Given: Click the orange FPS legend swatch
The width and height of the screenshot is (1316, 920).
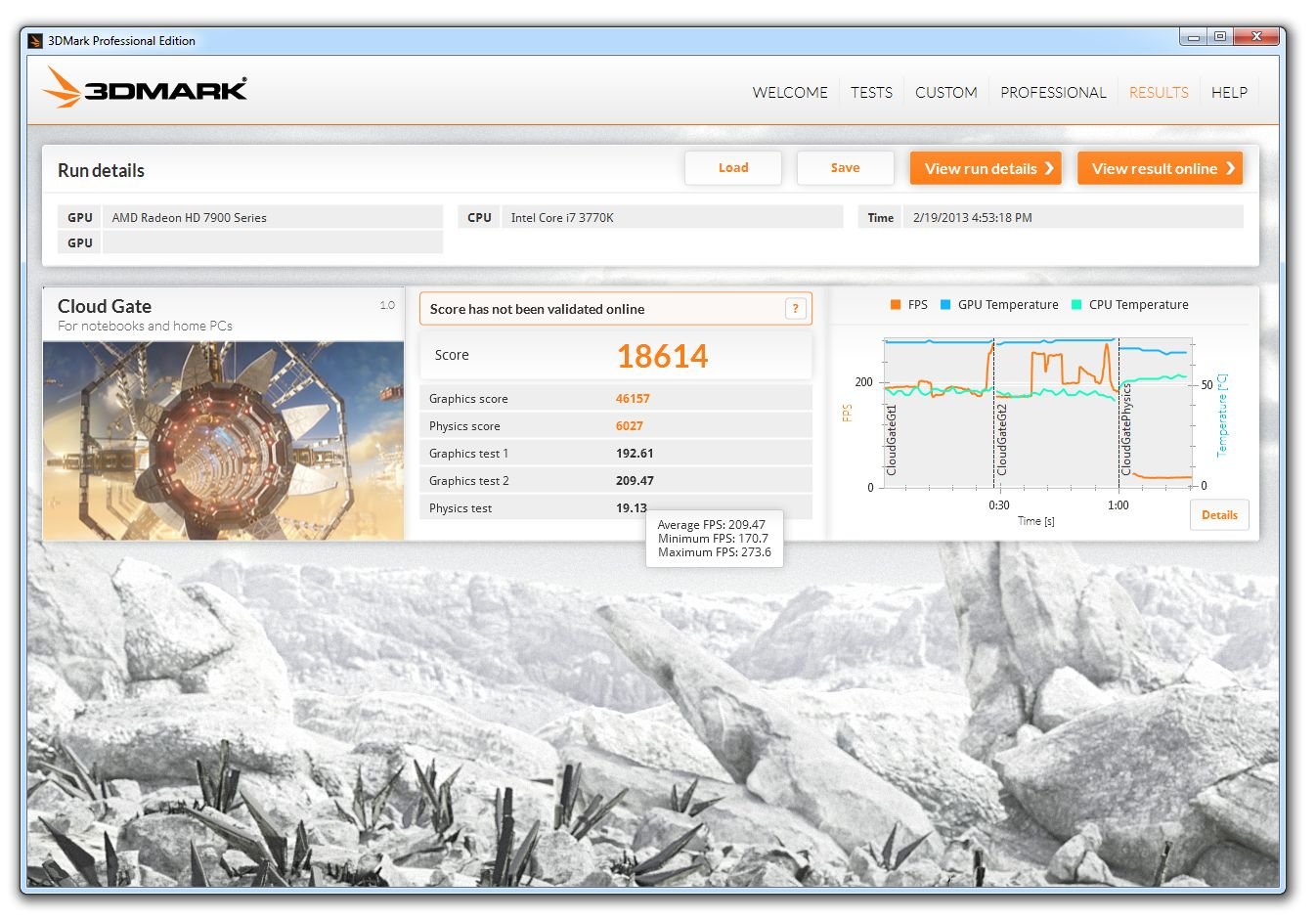Looking at the screenshot, I should tap(896, 305).
